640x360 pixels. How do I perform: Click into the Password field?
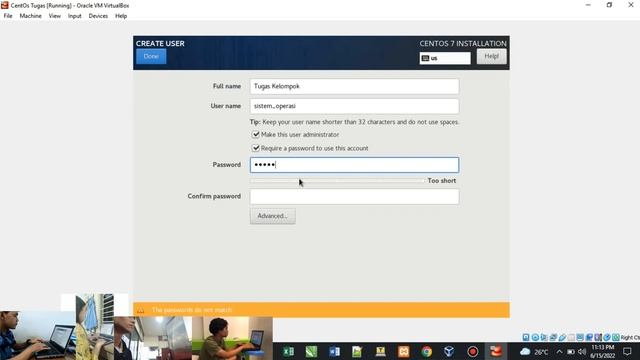click(x=354, y=165)
